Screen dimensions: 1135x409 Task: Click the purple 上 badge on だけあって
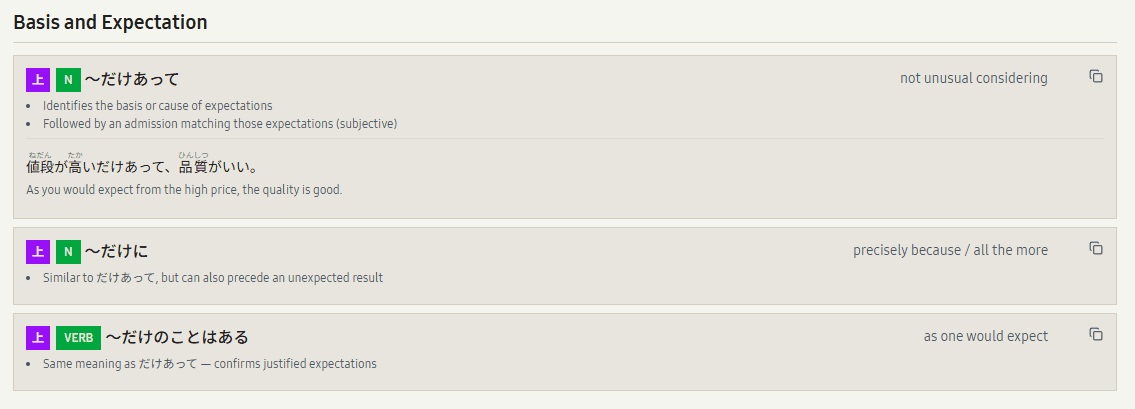click(38, 79)
